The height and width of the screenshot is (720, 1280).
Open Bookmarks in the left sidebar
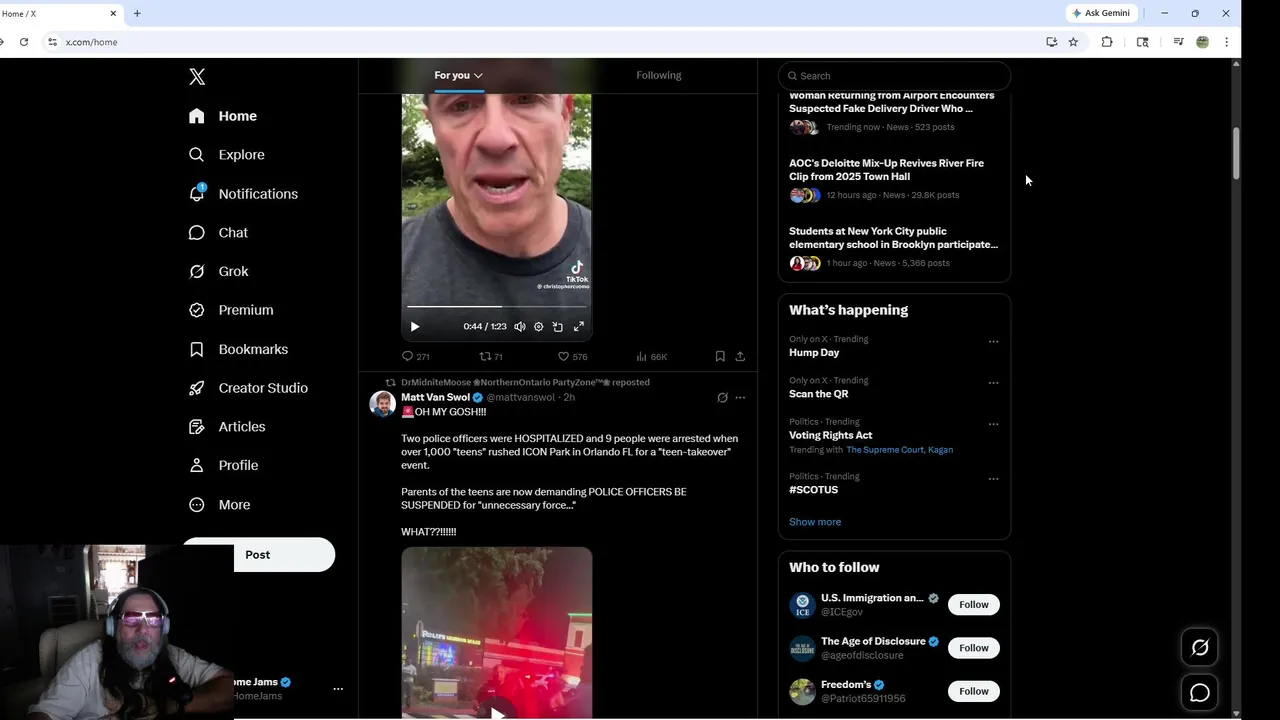tap(238, 349)
